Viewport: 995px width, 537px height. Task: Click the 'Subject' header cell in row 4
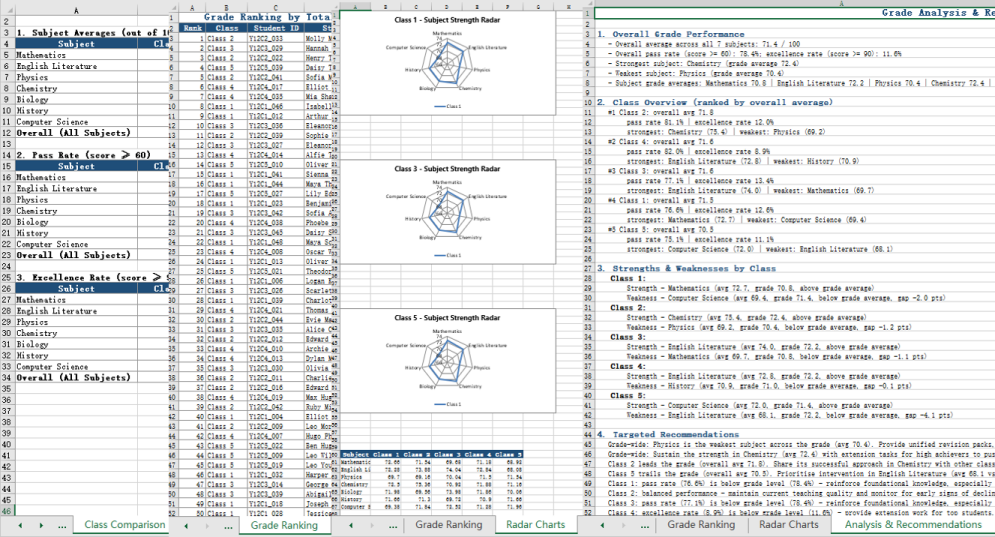[x=76, y=44]
